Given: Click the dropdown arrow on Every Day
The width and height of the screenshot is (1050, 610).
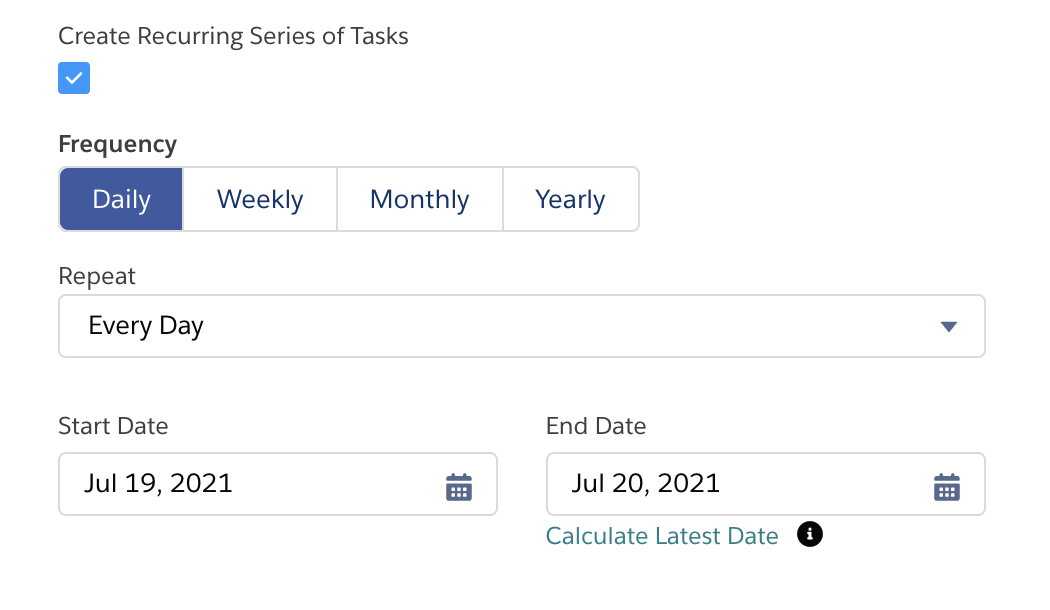Looking at the screenshot, I should click(x=949, y=325).
